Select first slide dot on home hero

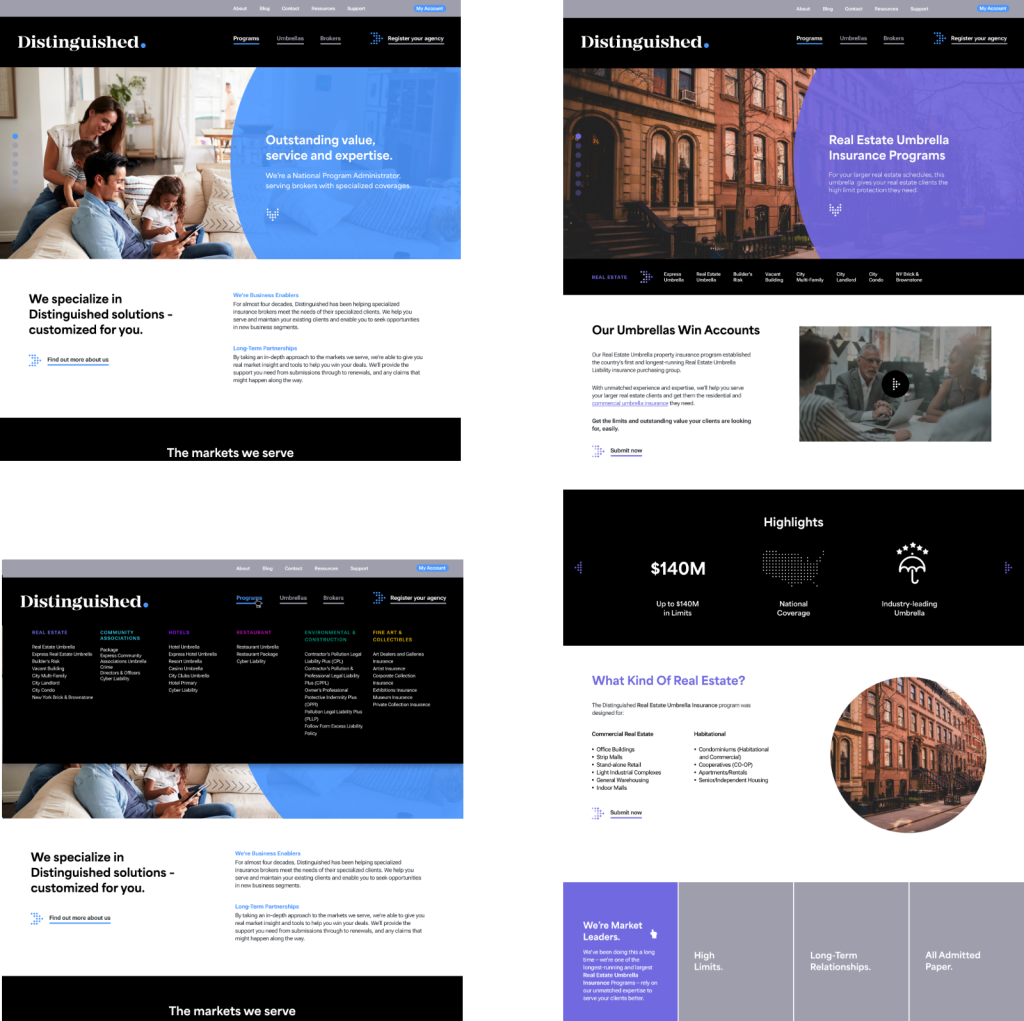pyautogui.click(x=15, y=137)
